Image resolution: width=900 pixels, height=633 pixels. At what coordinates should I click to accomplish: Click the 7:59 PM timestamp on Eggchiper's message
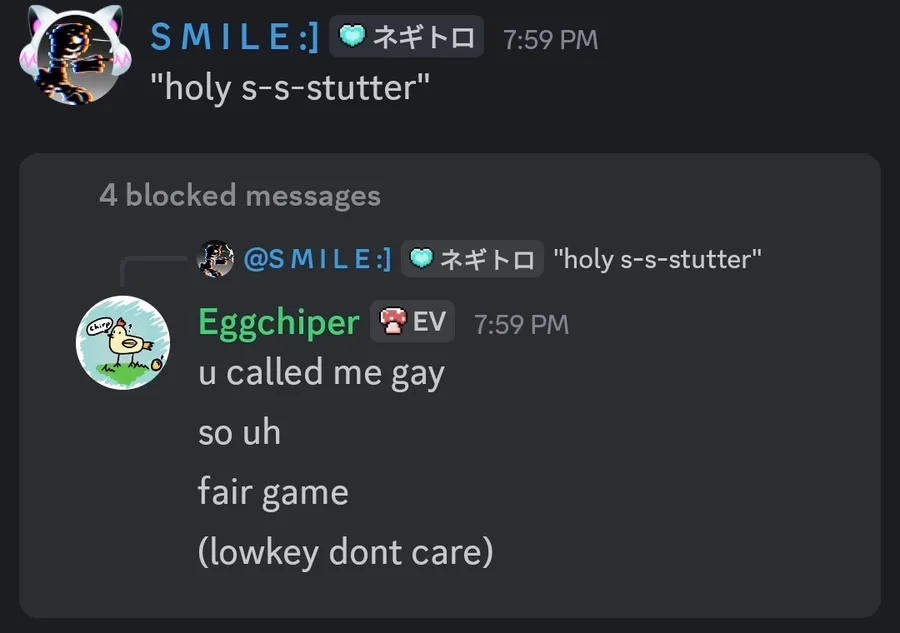coord(521,324)
